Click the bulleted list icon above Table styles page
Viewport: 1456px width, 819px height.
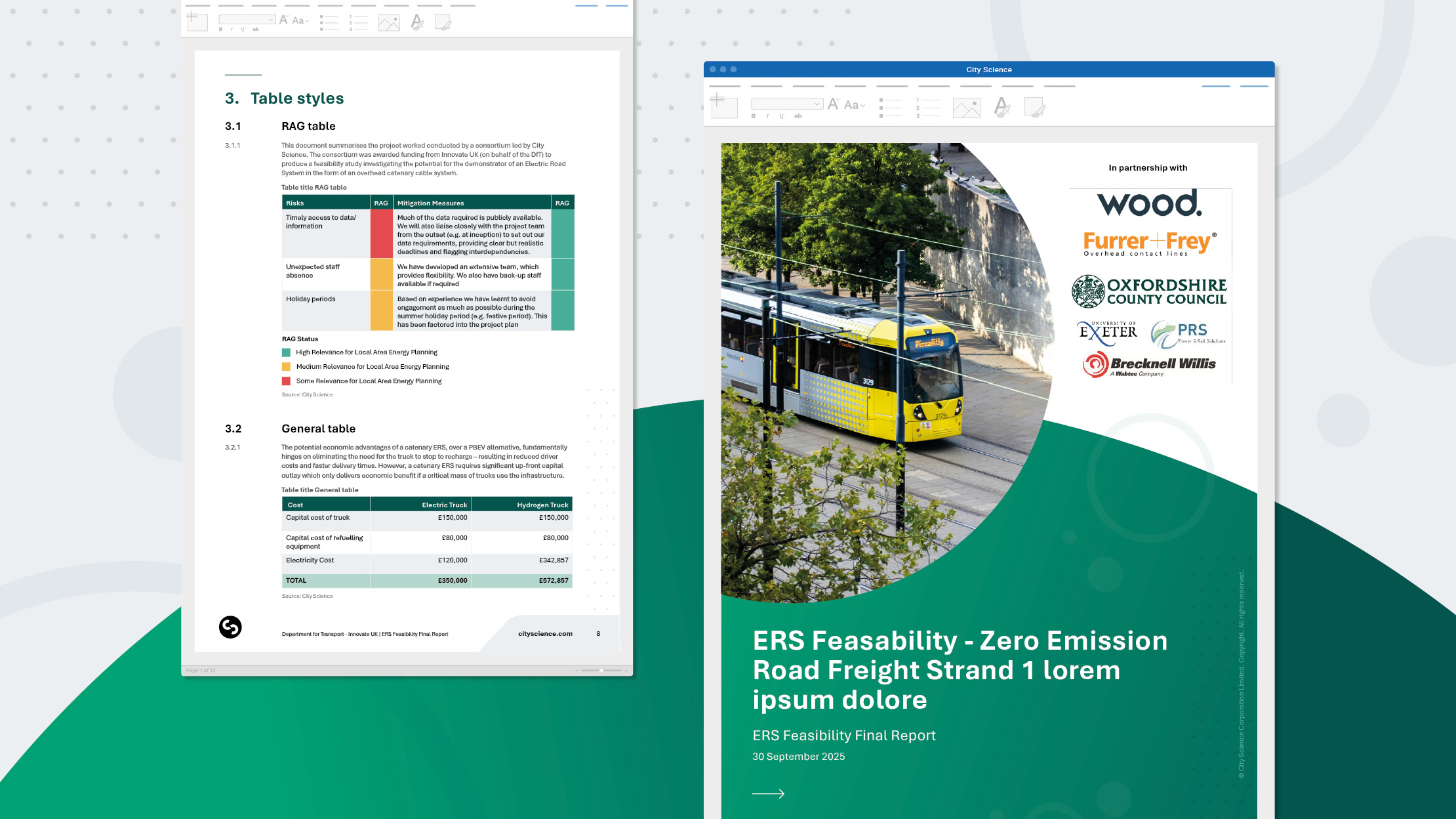click(x=329, y=24)
